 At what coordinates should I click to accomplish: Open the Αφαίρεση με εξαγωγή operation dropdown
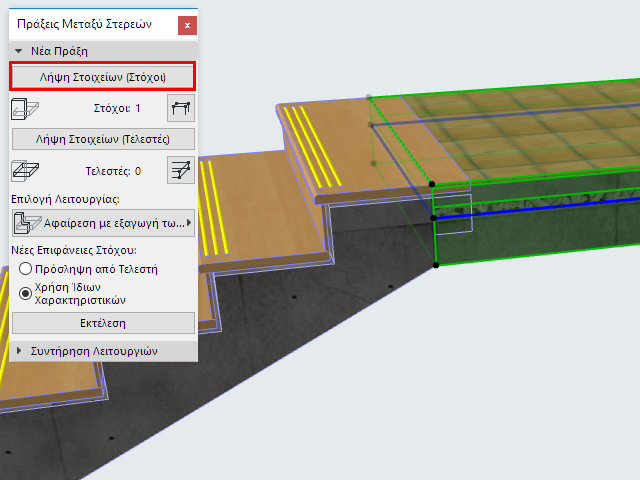pyautogui.click(x=103, y=223)
